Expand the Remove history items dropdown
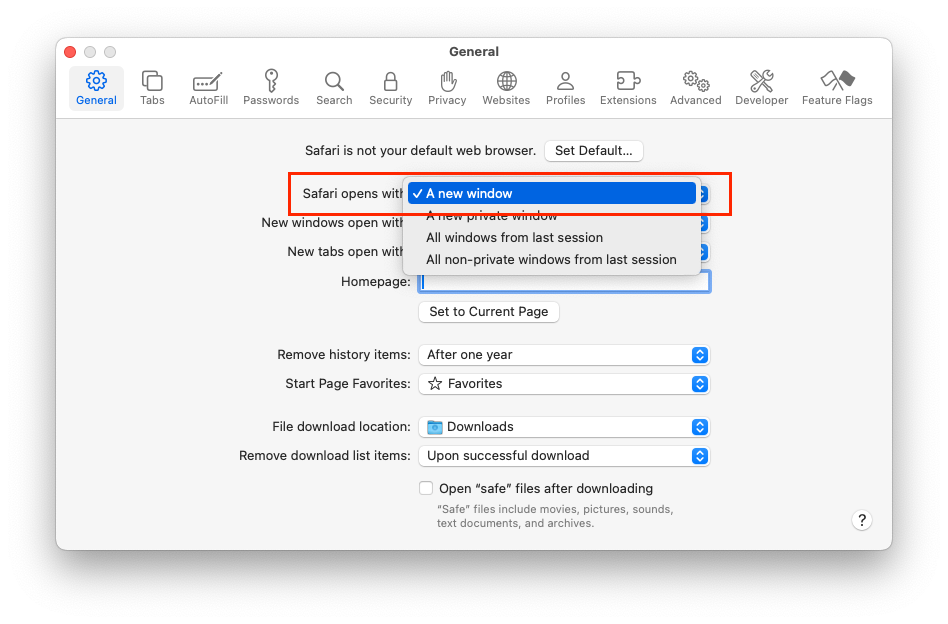Screen dimensions: 948x624 564,355
